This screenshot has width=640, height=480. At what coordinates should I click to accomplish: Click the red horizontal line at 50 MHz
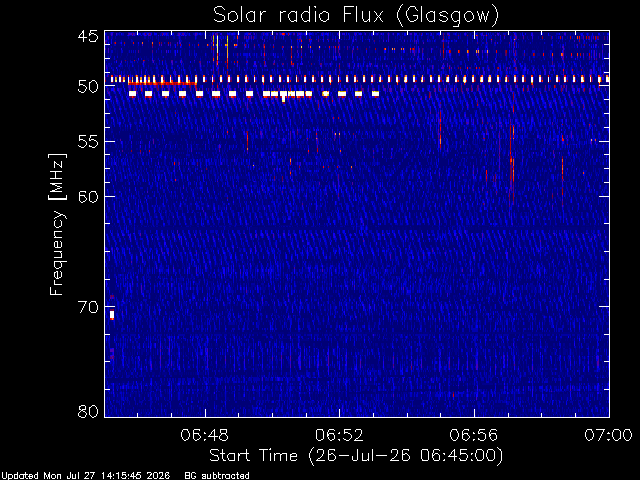162,83
